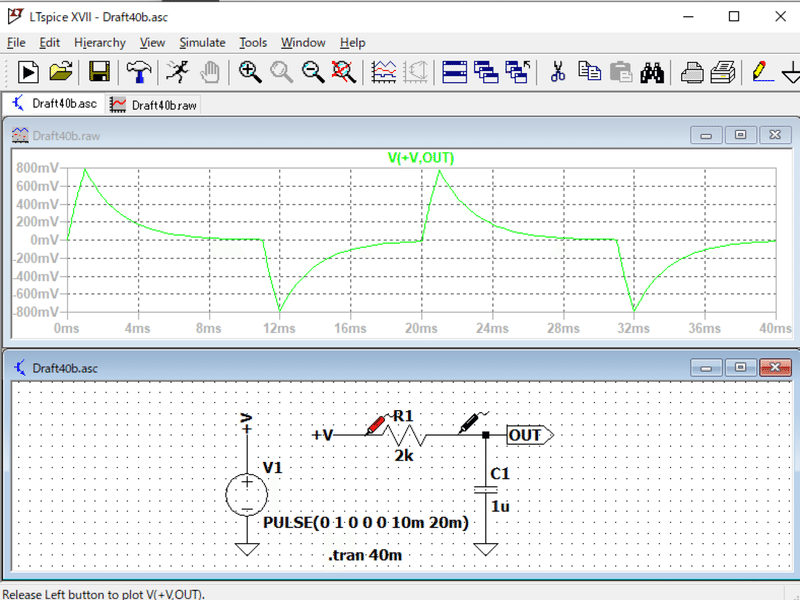The height and width of the screenshot is (600, 800).
Task: Open the Edit menu
Action: 49,43
